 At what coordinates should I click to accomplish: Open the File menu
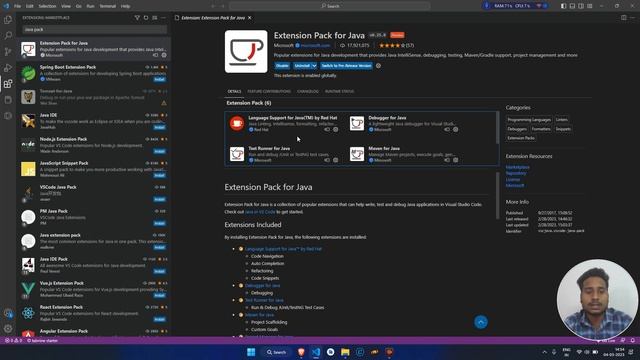[17, 6]
